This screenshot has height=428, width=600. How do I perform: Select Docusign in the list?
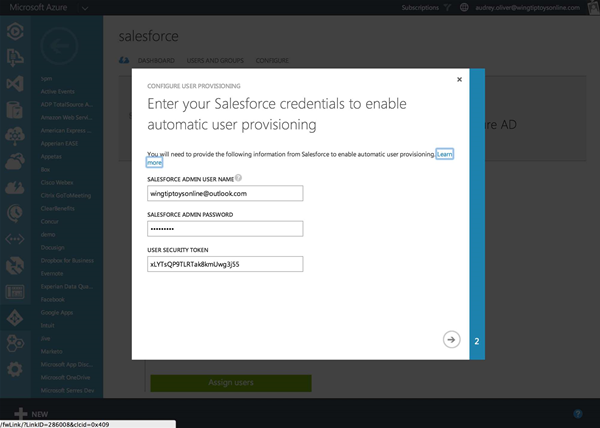coord(52,247)
